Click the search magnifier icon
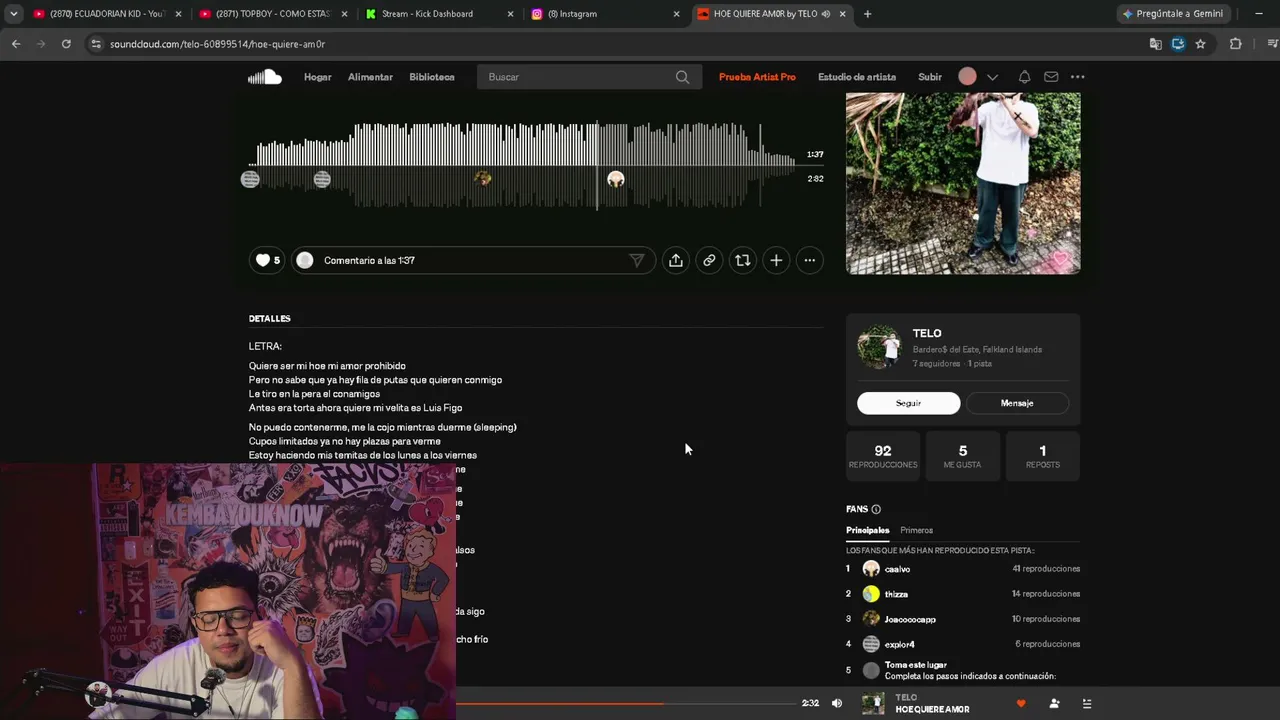This screenshot has width=1280, height=720. point(682,77)
